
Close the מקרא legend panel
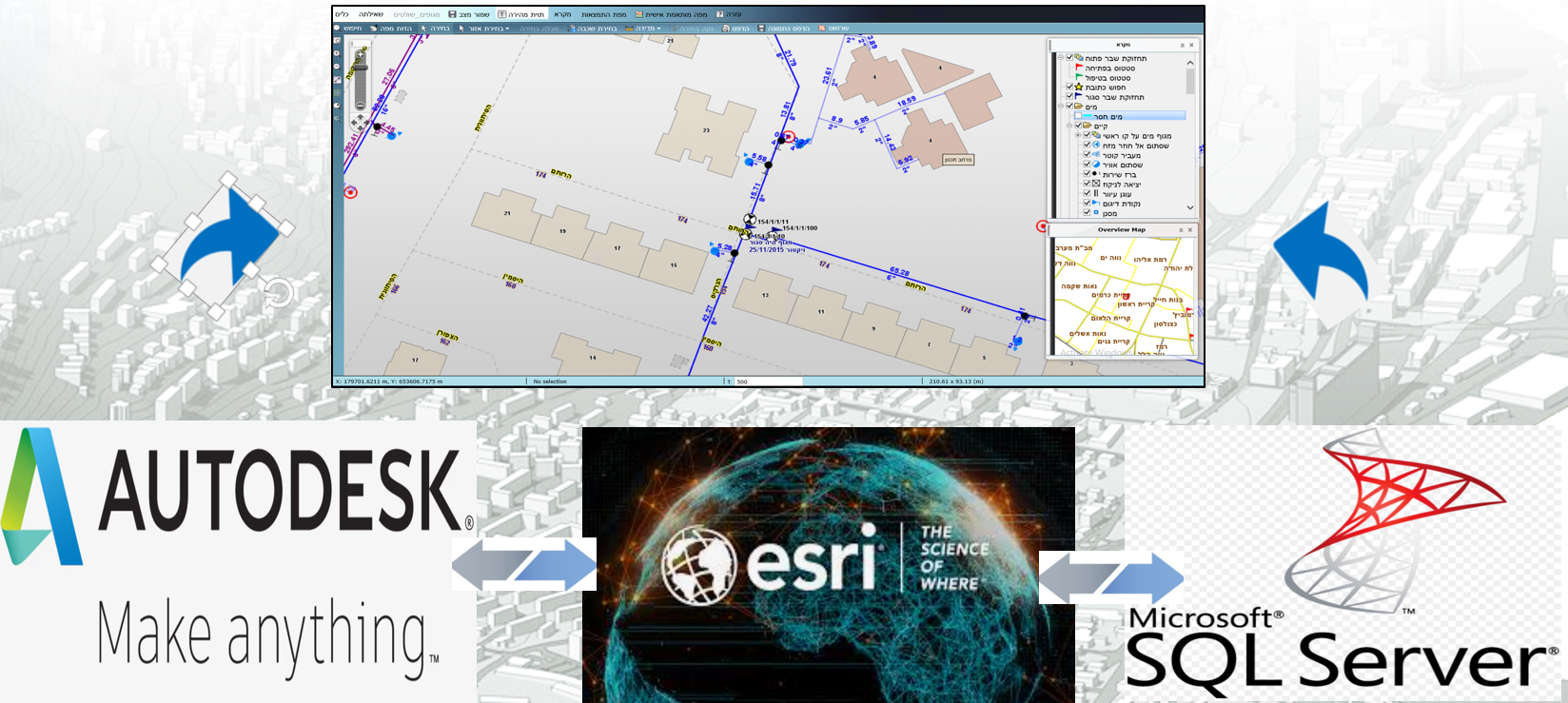coord(1191,46)
